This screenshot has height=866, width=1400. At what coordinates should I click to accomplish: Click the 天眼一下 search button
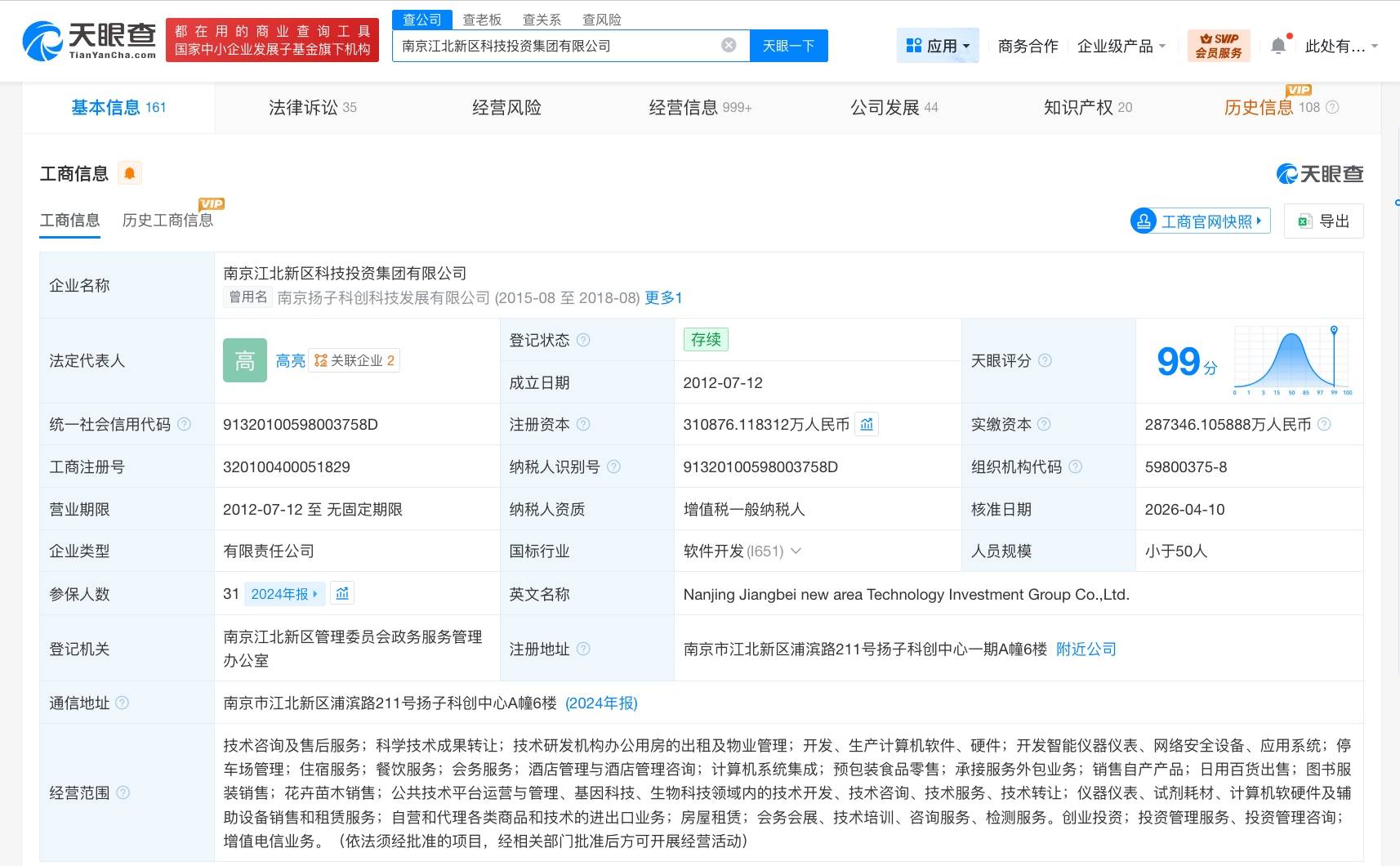pos(788,46)
